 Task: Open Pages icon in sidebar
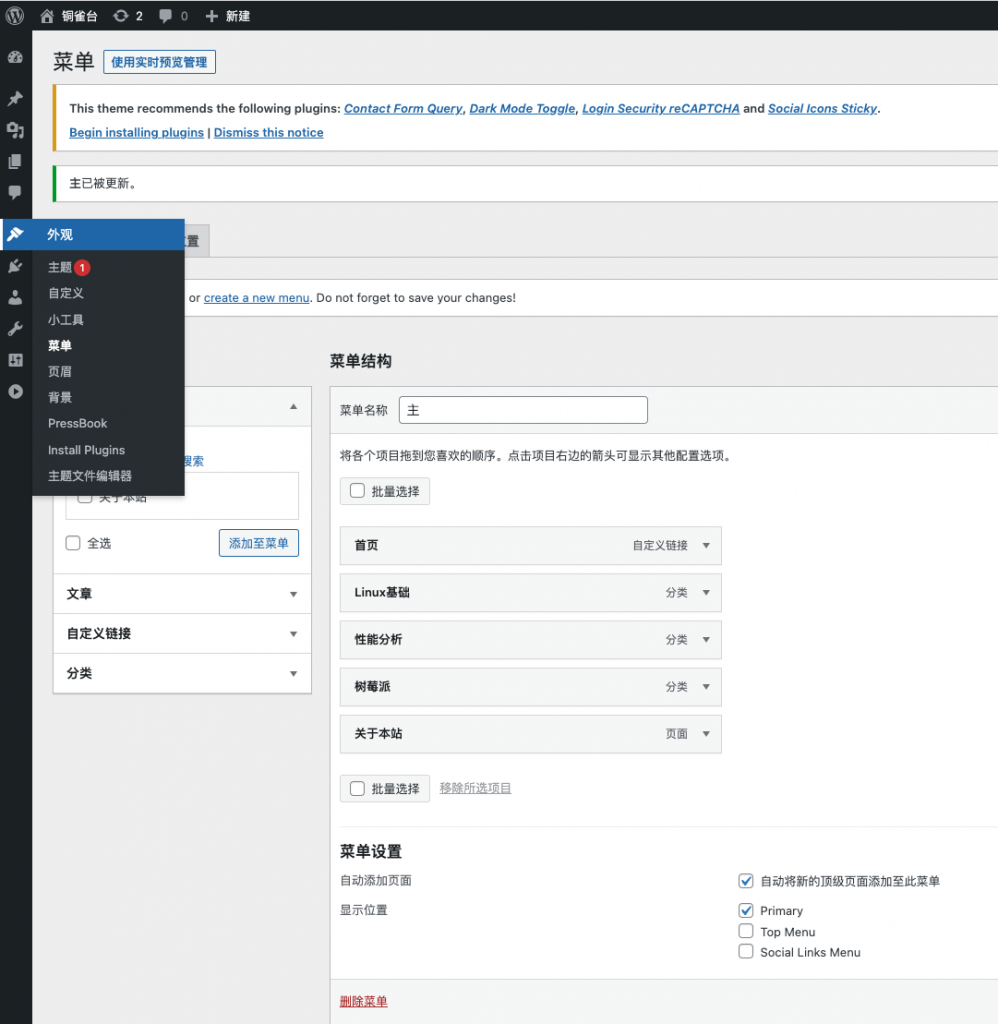pyautogui.click(x=15, y=161)
